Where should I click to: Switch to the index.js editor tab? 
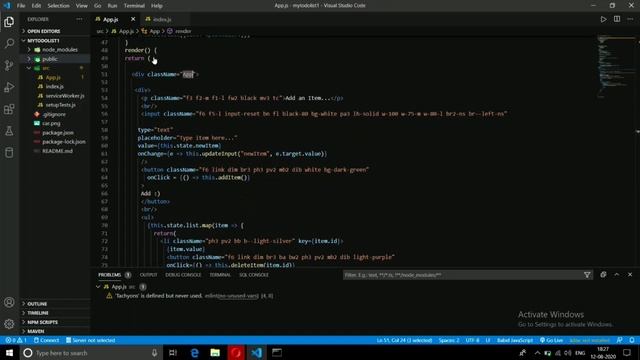[162, 19]
